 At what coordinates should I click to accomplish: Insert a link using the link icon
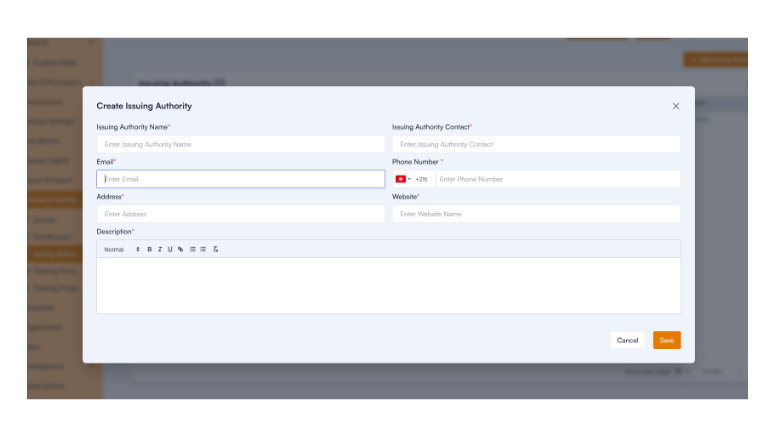[x=180, y=249]
